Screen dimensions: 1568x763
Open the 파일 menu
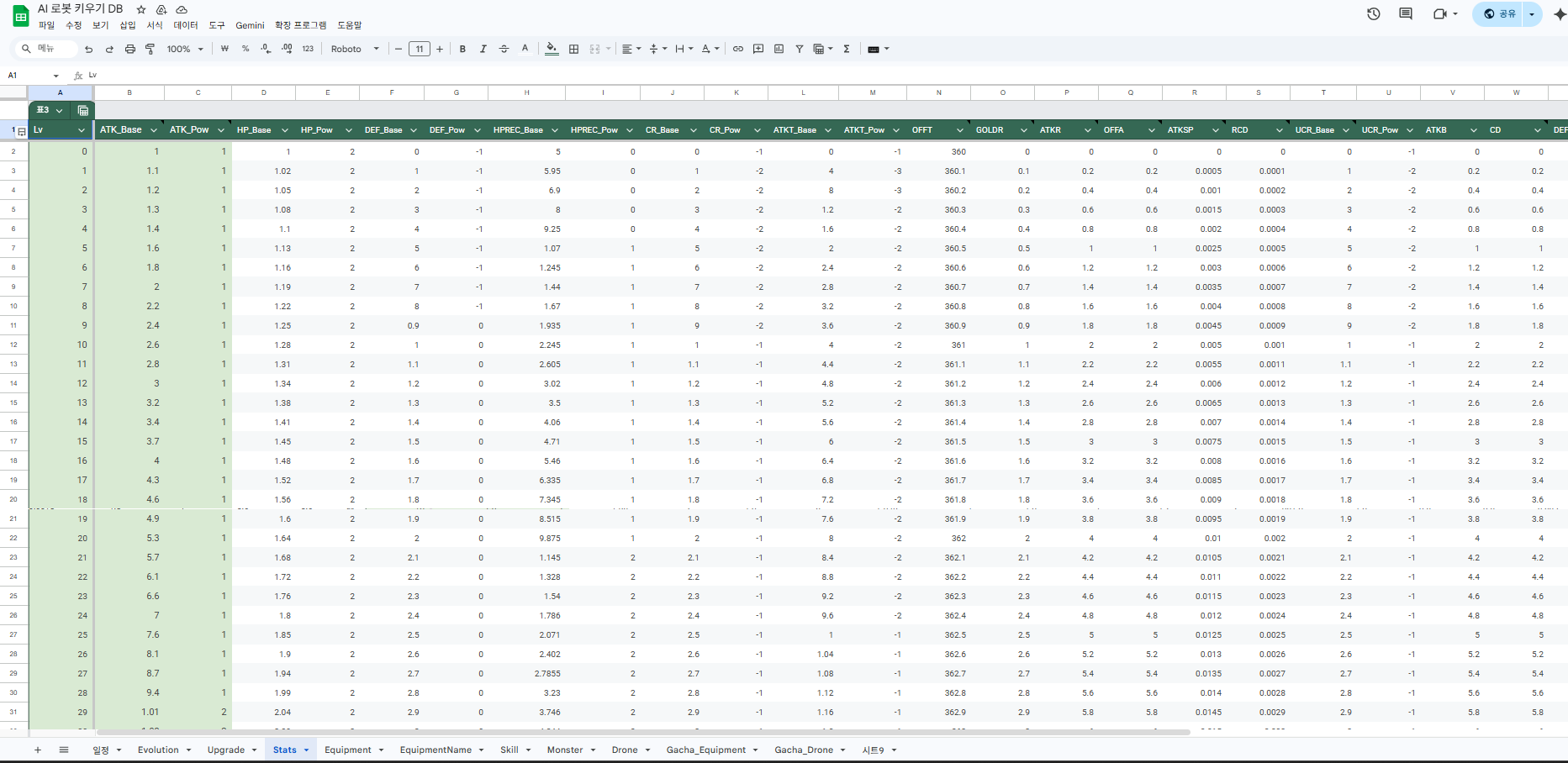point(46,25)
